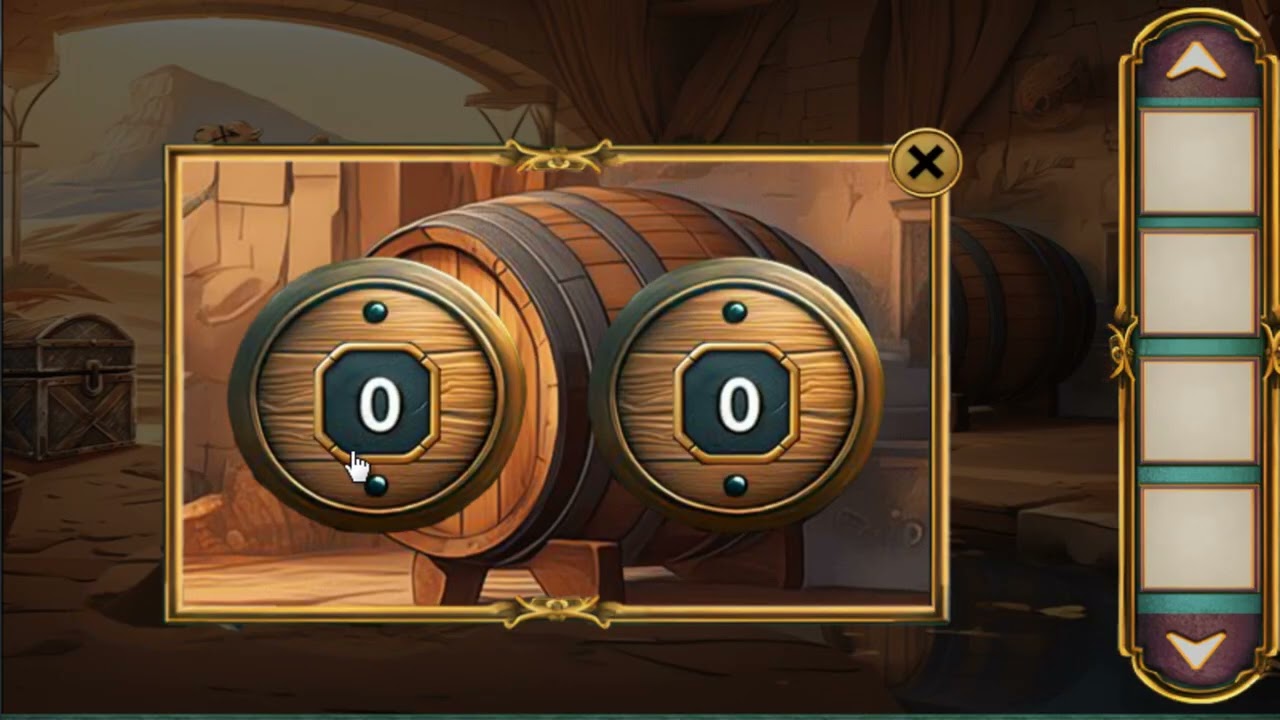Select the fourth empty inventory slot
This screenshot has width=1280, height=720.
pyautogui.click(x=1198, y=538)
